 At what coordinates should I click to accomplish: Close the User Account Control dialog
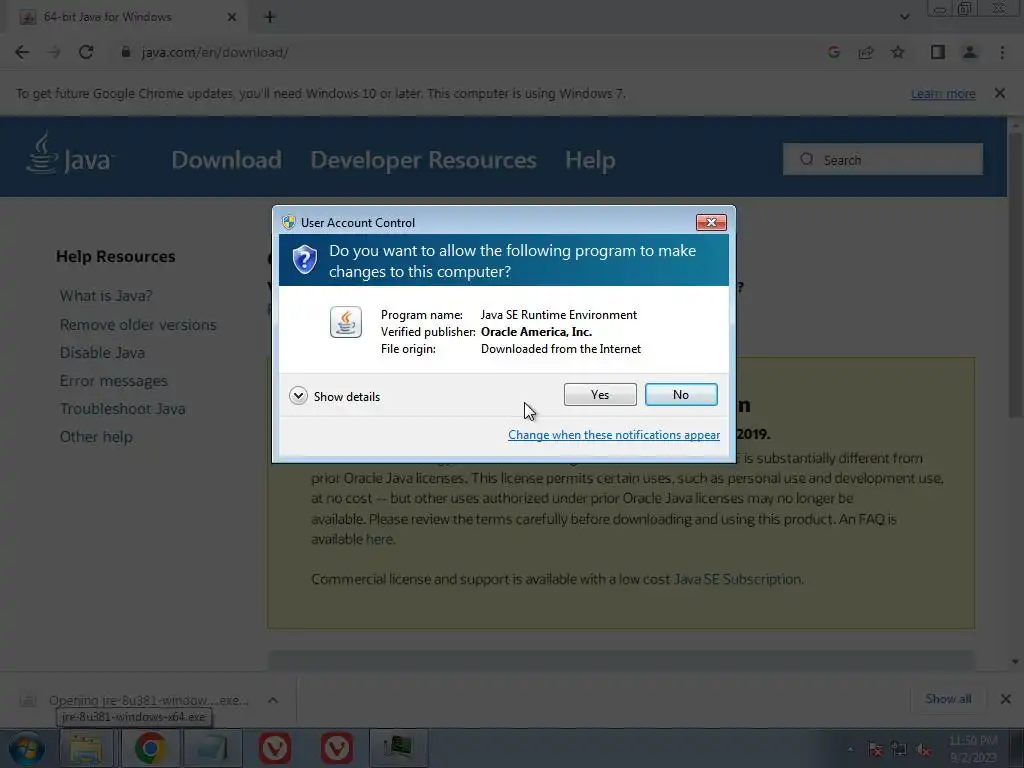[x=711, y=223]
